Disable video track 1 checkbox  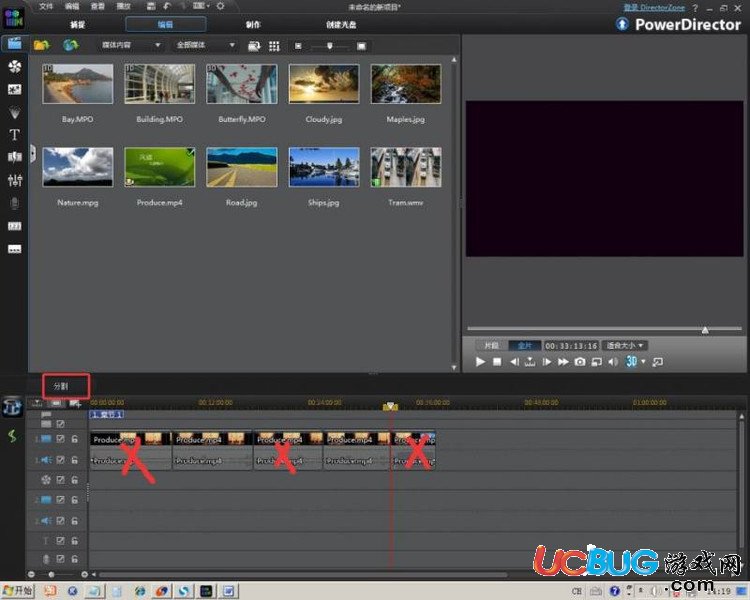[x=60, y=439]
